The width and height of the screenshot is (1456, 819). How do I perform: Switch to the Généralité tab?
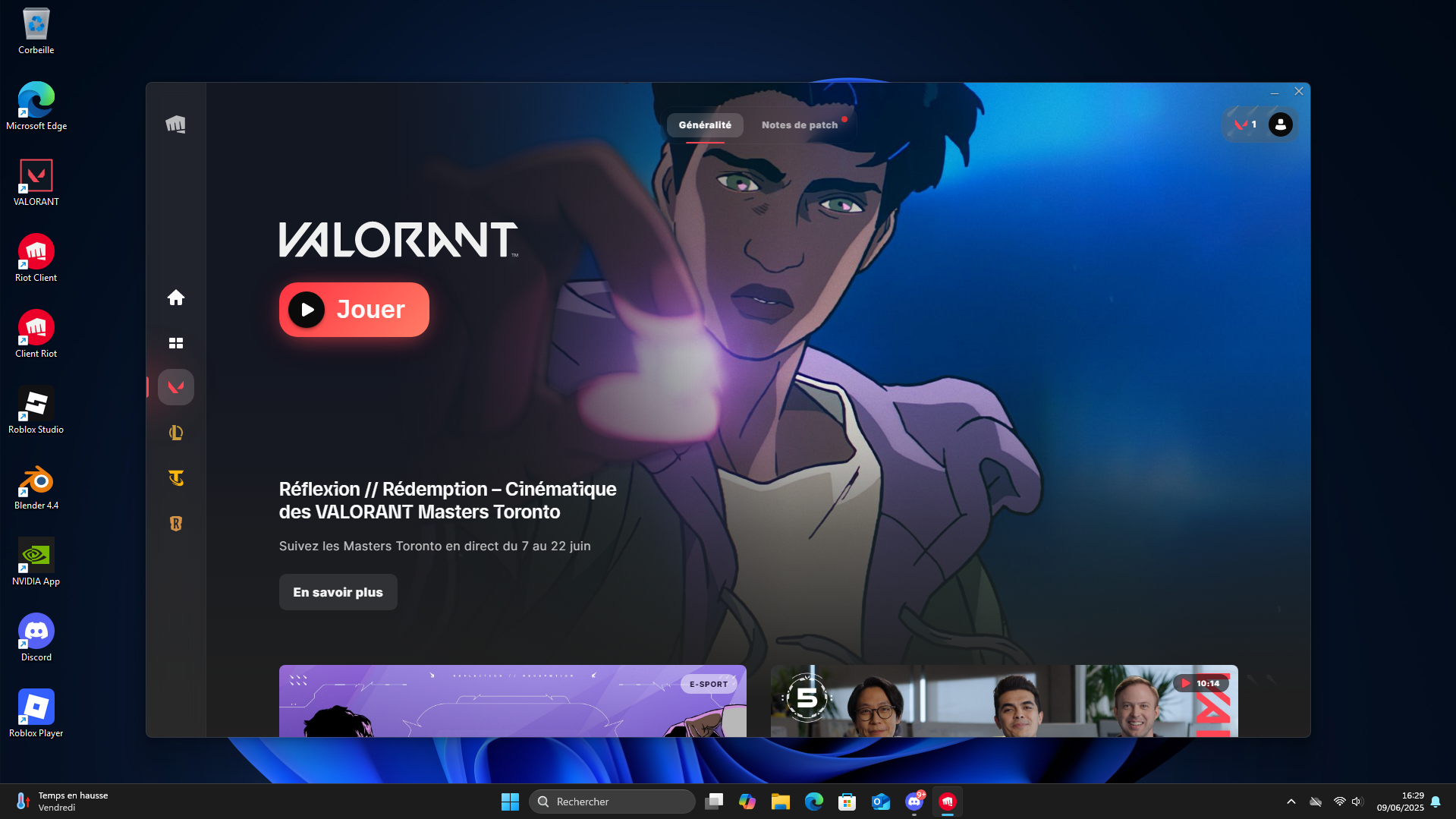coord(705,125)
